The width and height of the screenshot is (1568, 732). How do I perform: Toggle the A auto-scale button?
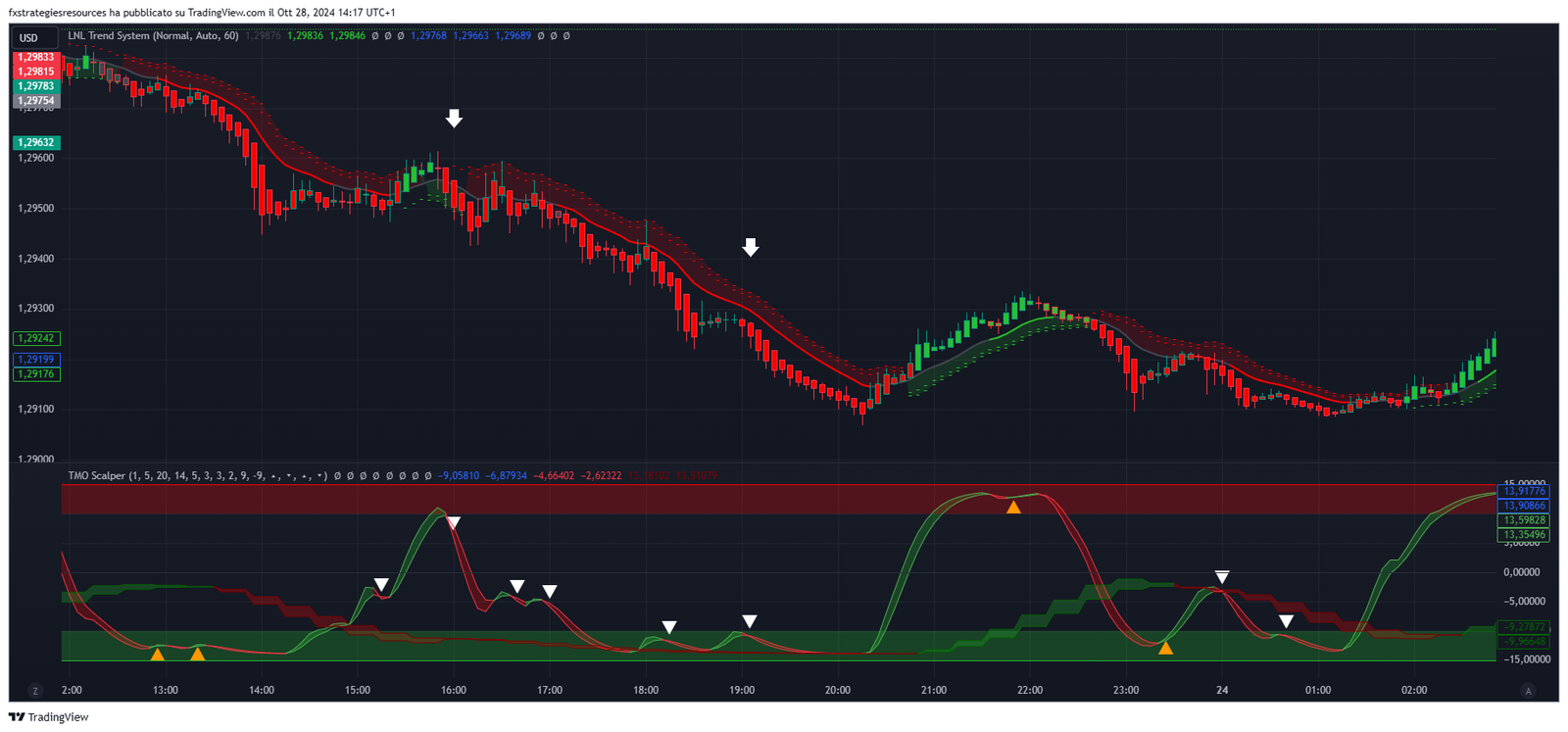point(1528,691)
